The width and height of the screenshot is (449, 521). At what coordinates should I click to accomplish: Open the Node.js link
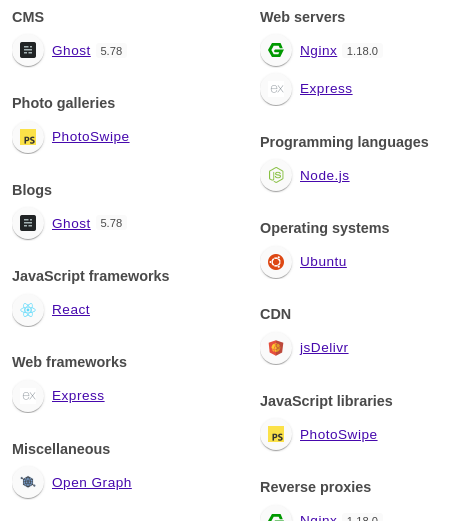pyautogui.click(x=325, y=176)
